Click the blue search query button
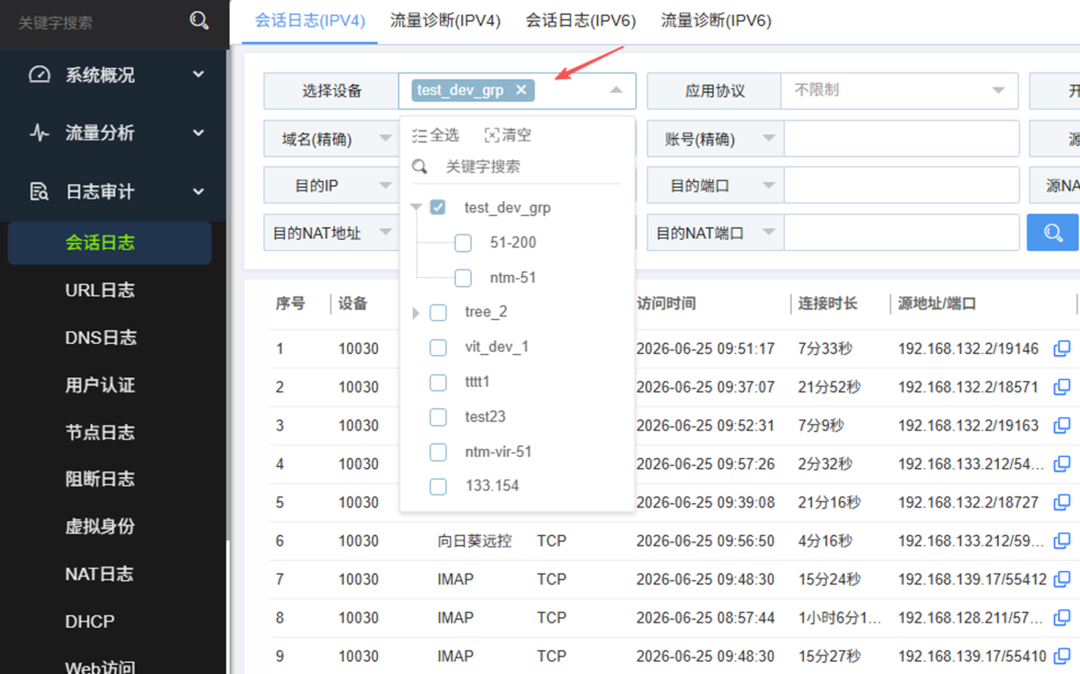1080x674 pixels. coord(1052,233)
